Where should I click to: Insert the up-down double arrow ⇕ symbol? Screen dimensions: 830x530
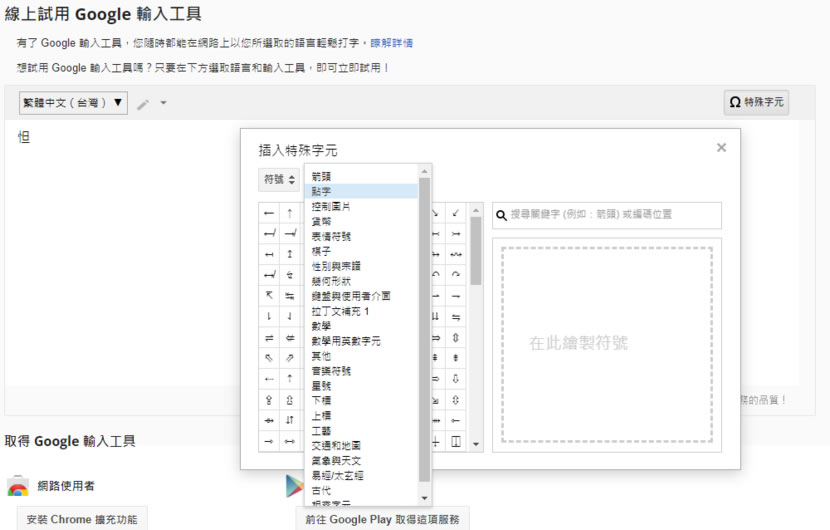coord(456,338)
